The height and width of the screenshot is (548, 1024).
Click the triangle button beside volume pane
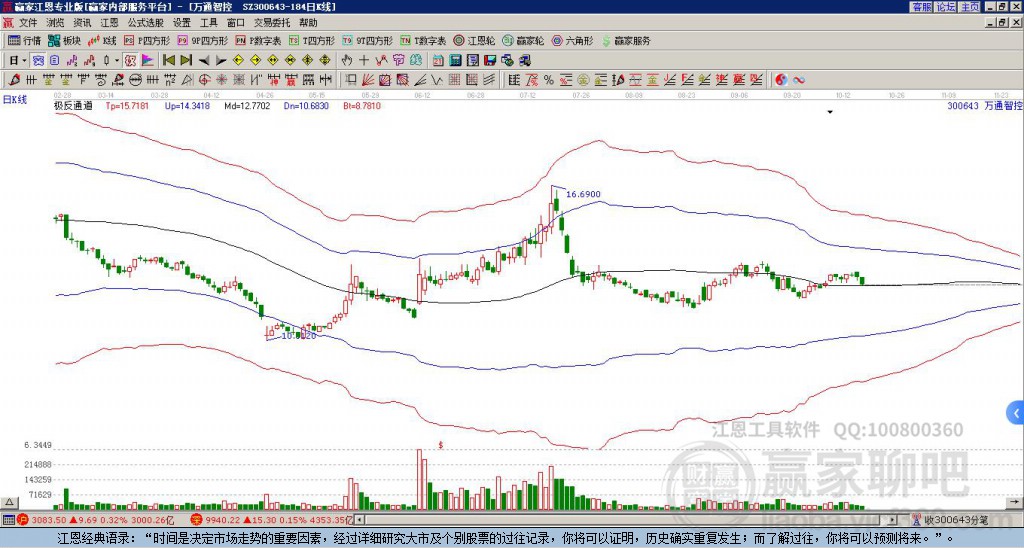8,502
